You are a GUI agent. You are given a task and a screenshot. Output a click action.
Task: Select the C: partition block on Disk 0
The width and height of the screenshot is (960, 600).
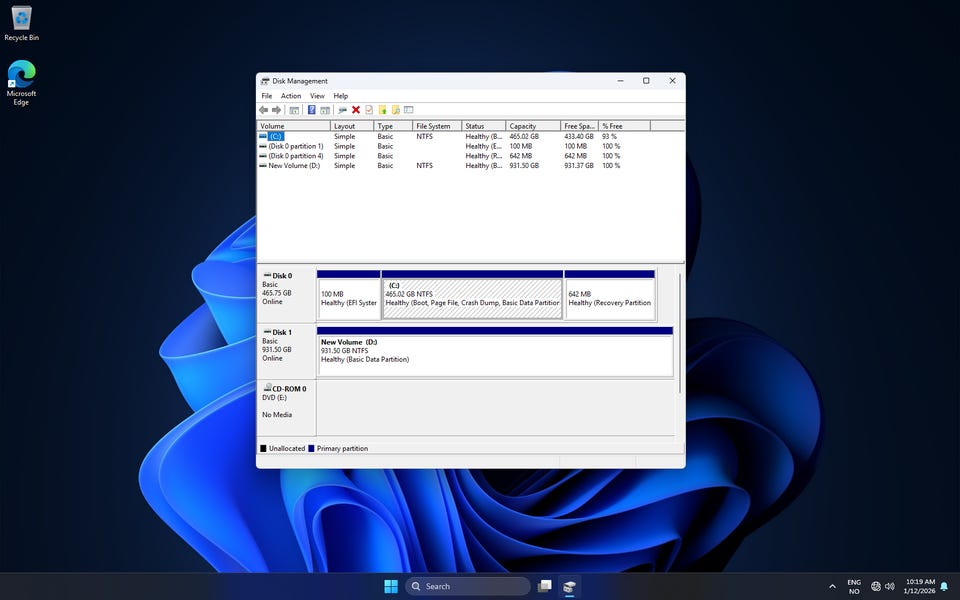point(472,298)
